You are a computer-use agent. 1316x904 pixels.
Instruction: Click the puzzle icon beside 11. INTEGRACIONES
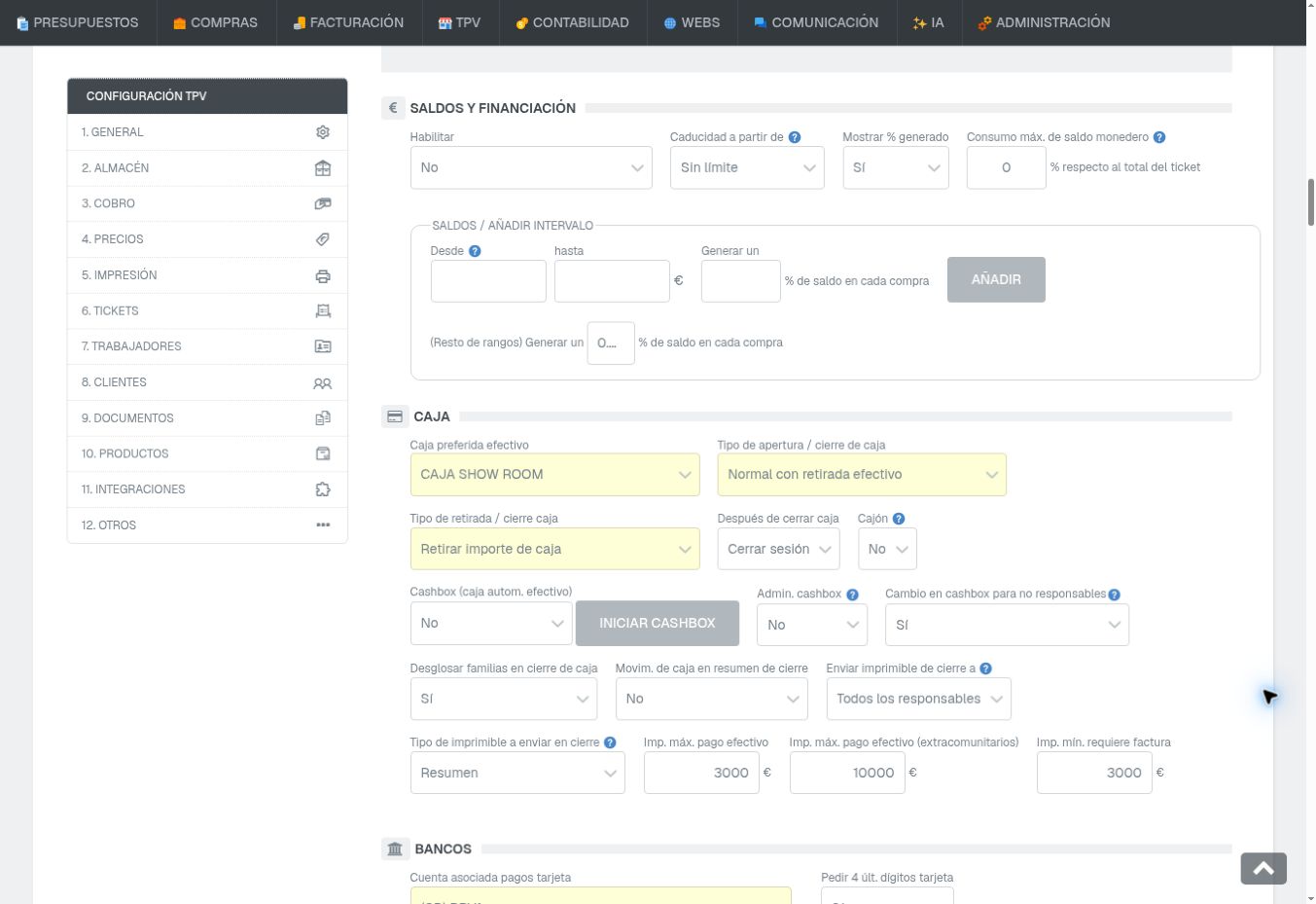click(323, 489)
